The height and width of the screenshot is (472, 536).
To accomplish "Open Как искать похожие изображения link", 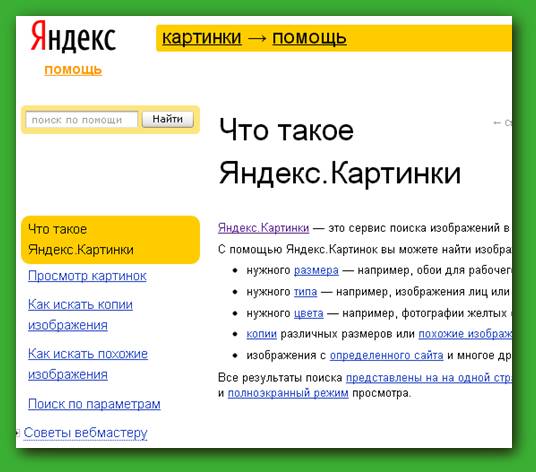I will coord(88,364).
